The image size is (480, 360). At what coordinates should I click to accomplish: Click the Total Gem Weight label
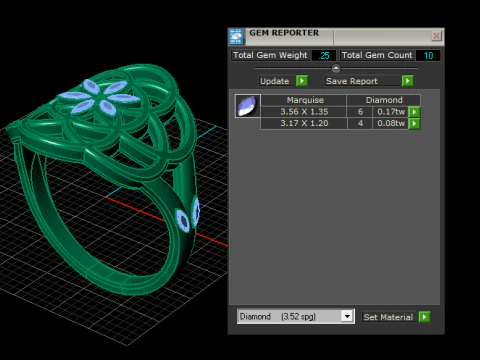point(270,55)
